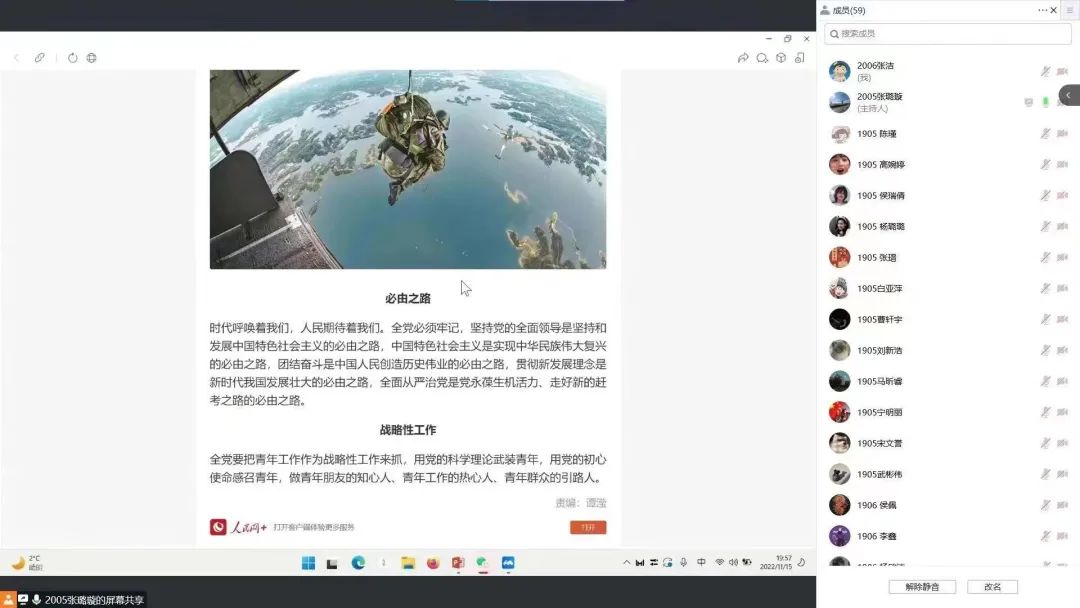Click the Windows Start button
The height and width of the screenshot is (608, 1080).
point(308,563)
